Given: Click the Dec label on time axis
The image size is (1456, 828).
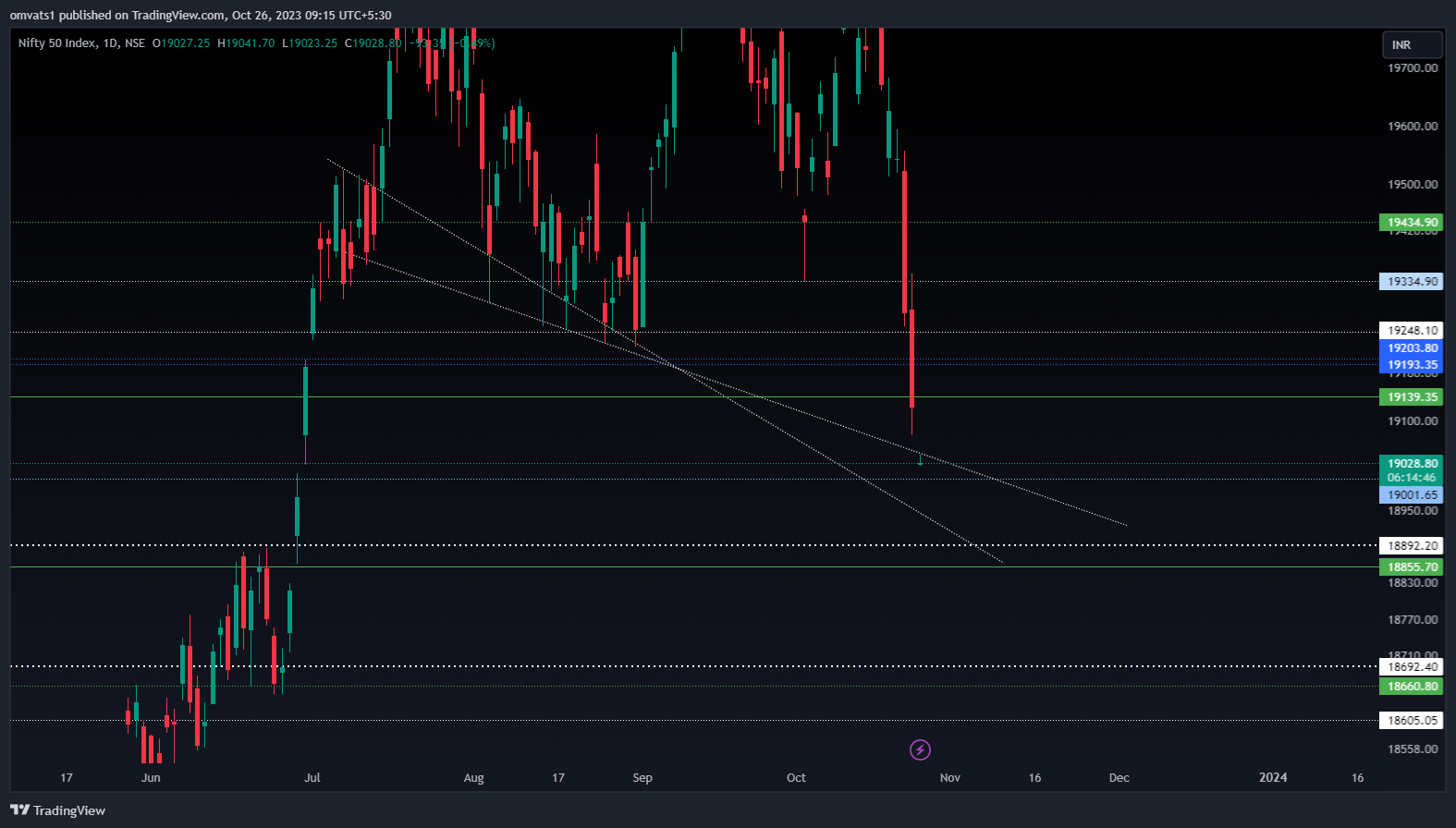Looking at the screenshot, I should point(1119,778).
